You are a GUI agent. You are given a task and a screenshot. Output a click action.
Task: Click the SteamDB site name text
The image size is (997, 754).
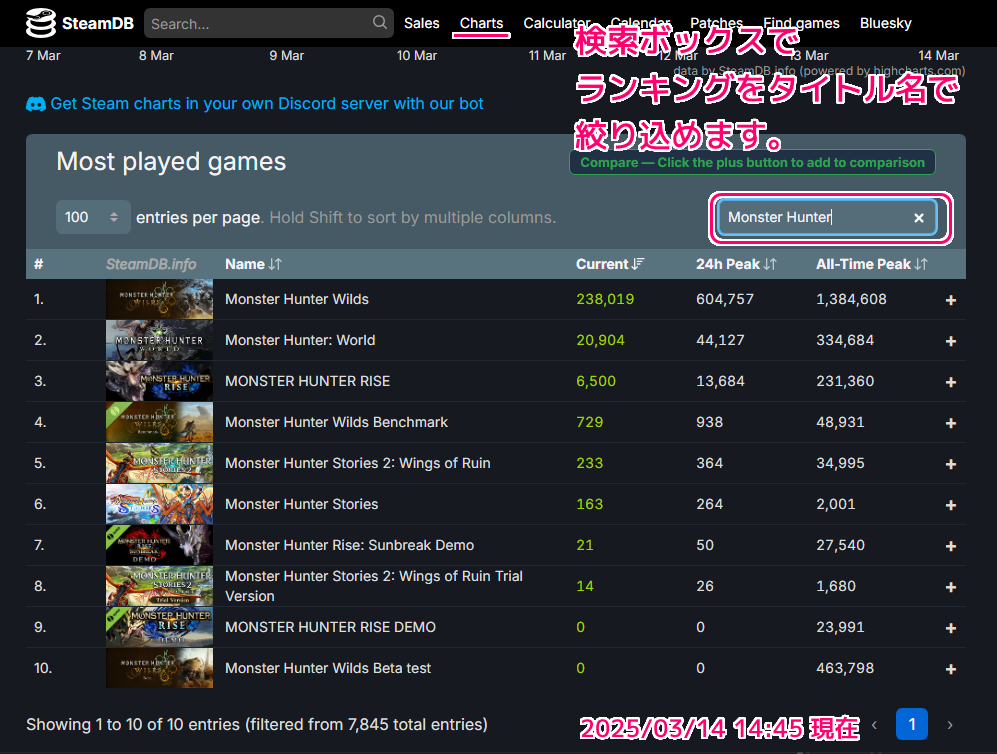coord(98,24)
